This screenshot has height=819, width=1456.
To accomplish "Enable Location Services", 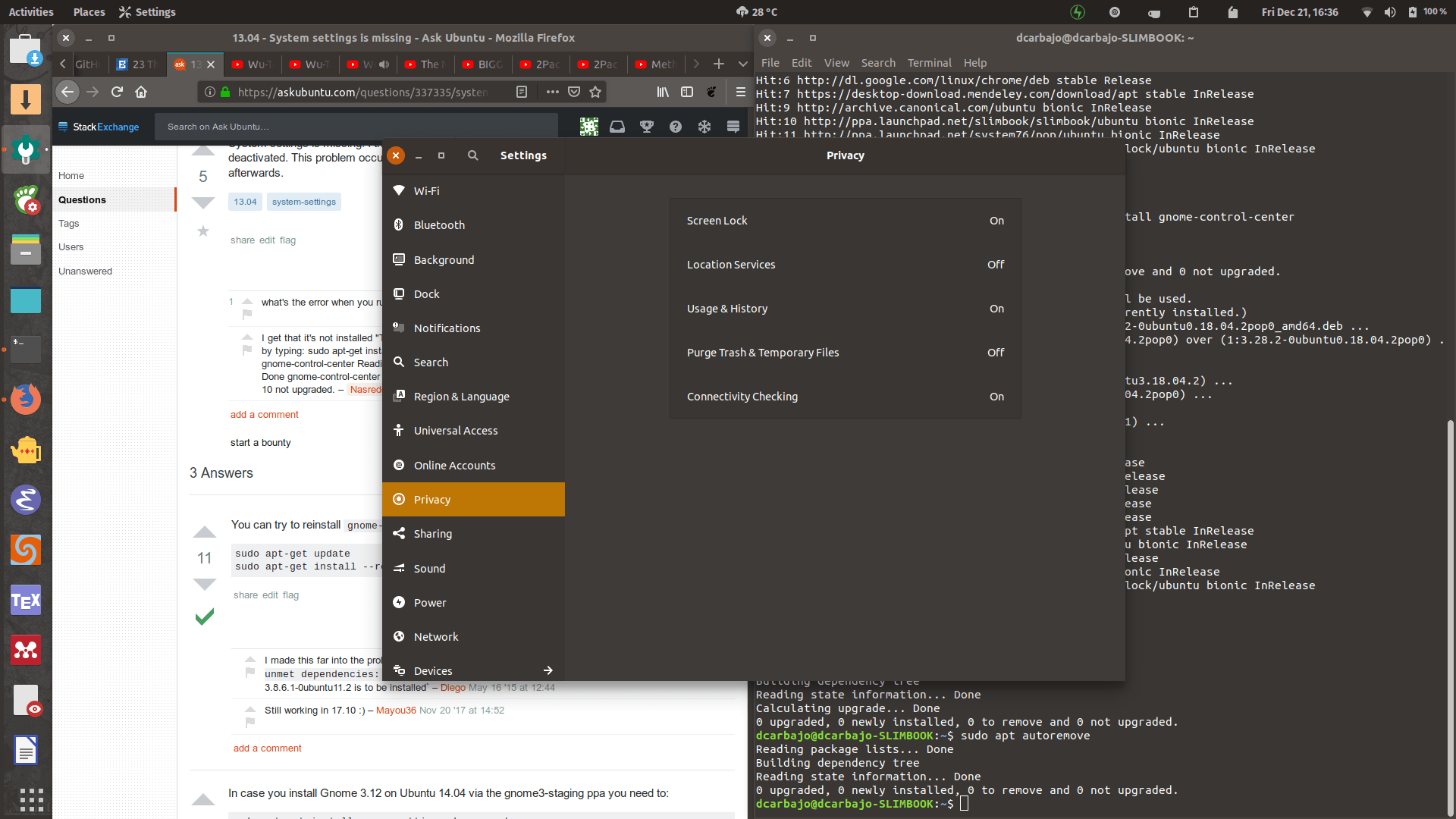I will [996, 264].
